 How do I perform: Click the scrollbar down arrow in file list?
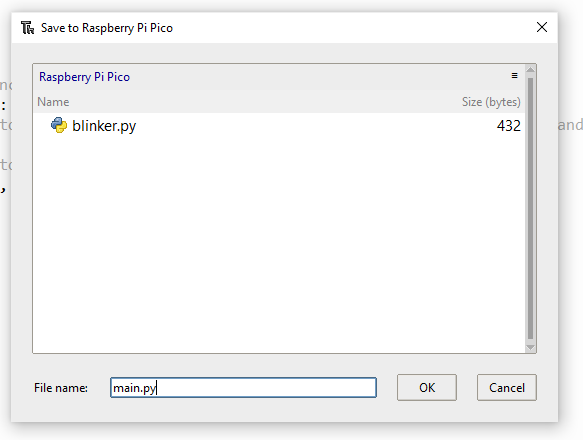click(x=531, y=348)
